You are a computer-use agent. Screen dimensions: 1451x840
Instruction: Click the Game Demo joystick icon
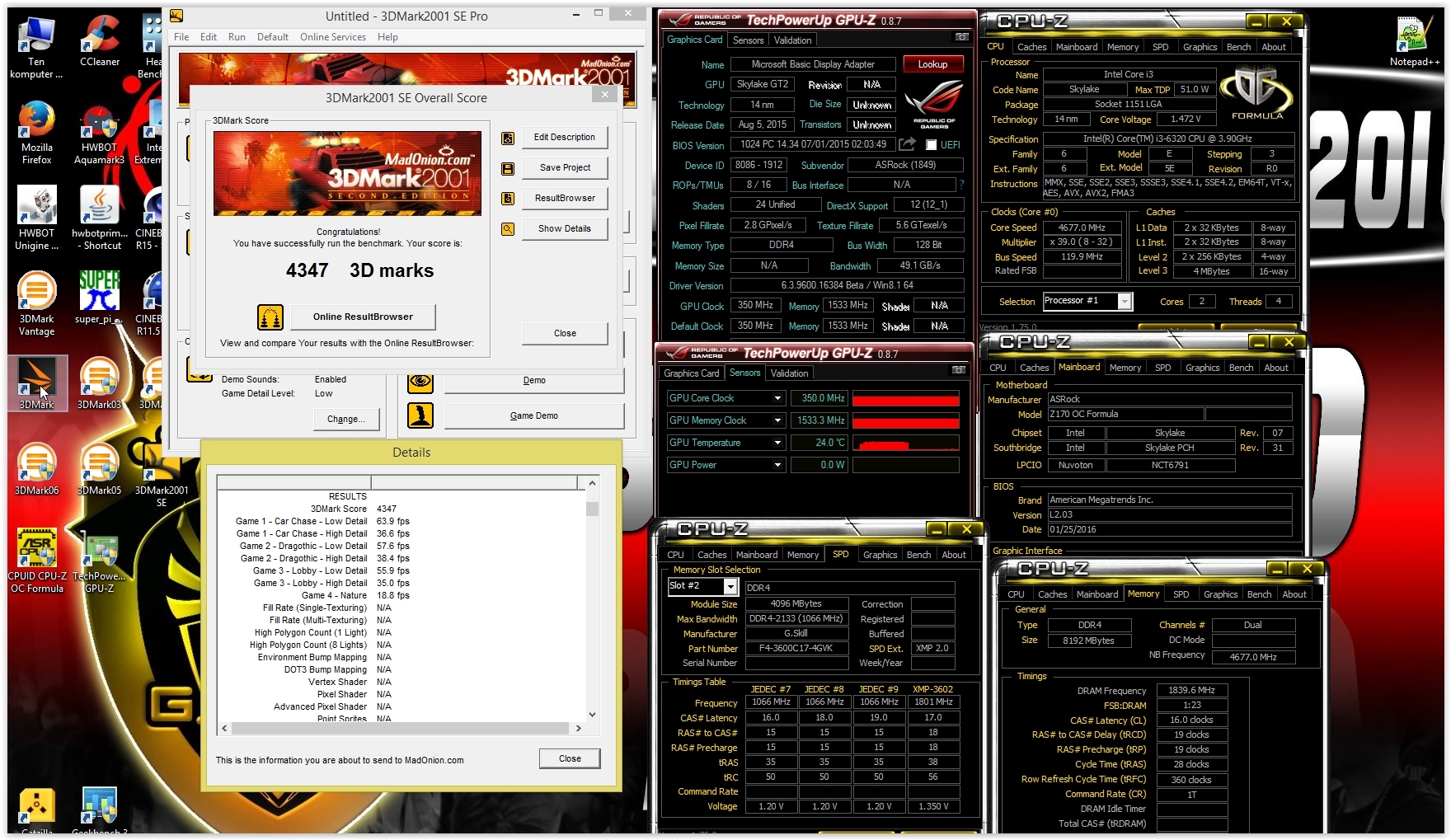click(420, 415)
